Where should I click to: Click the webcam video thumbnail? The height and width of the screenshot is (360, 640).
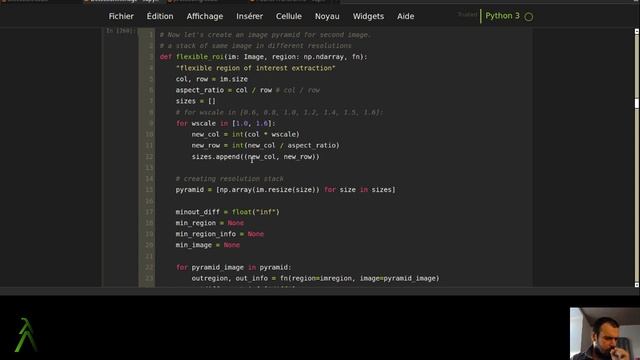click(x=605, y=333)
